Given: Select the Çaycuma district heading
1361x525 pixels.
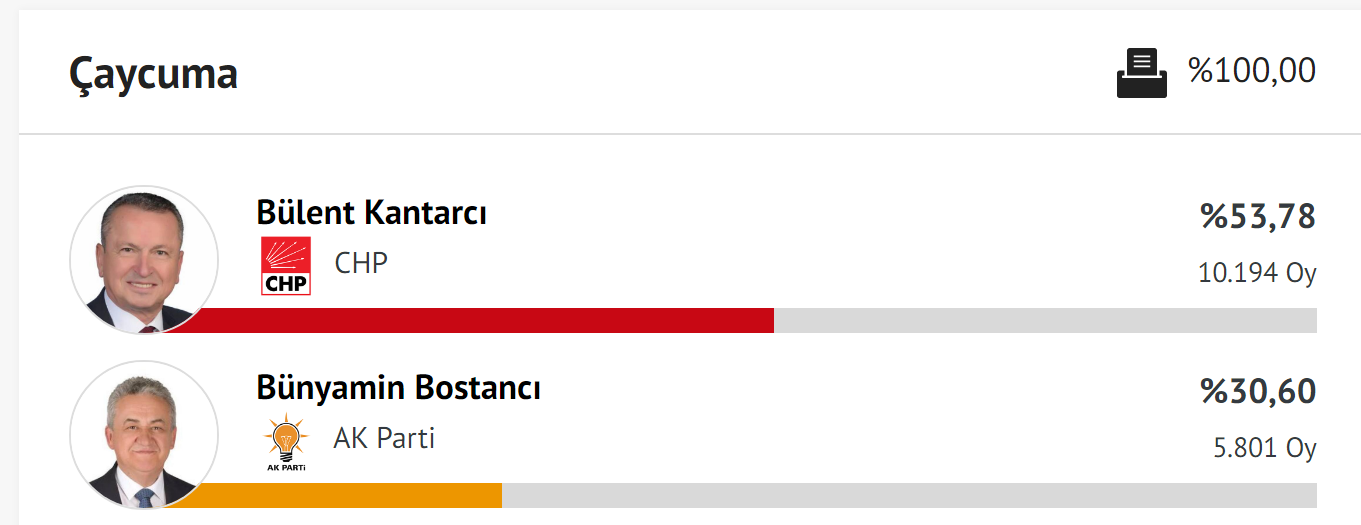Looking at the screenshot, I should pos(153,74).
